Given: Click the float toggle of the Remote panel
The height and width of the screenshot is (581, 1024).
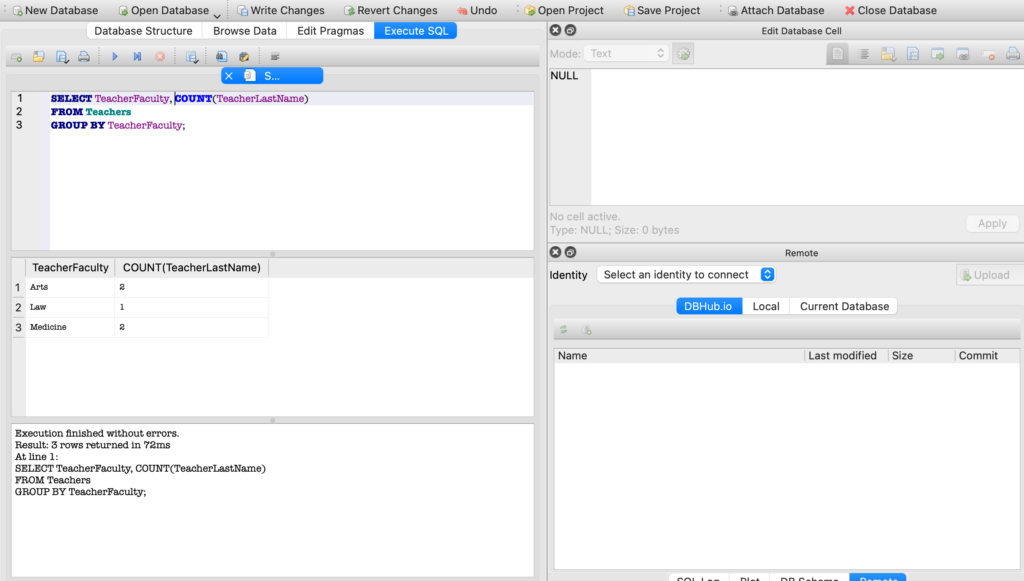Looking at the screenshot, I should pos(570,253).
